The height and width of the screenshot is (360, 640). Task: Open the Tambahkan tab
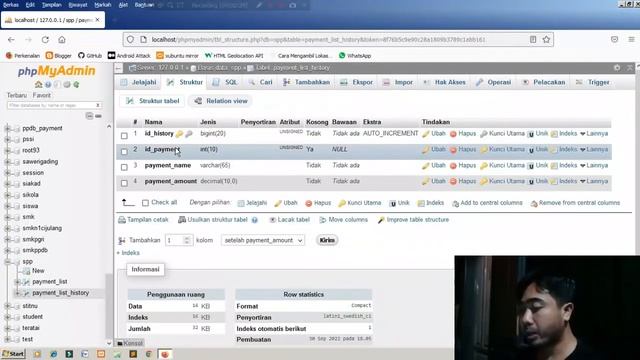pos(306,82)
